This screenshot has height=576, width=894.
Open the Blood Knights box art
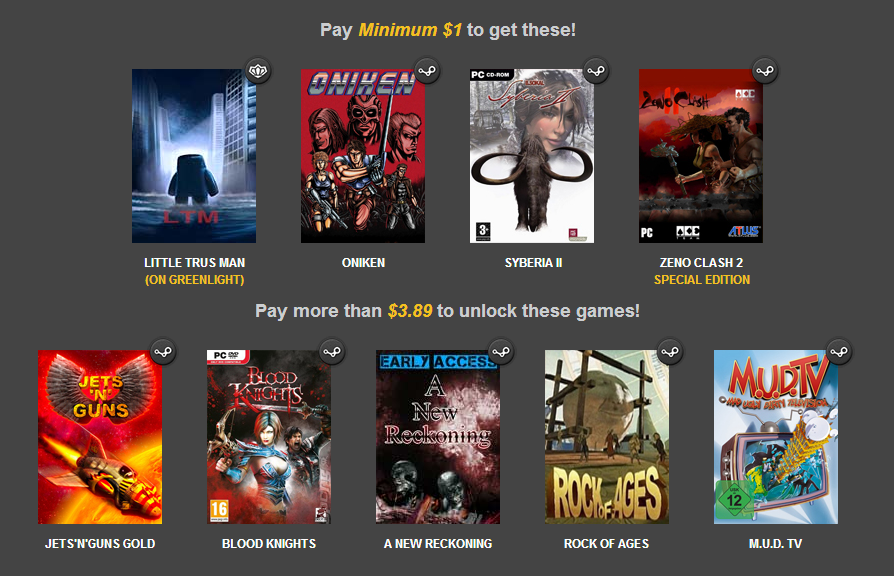(269, 437)
